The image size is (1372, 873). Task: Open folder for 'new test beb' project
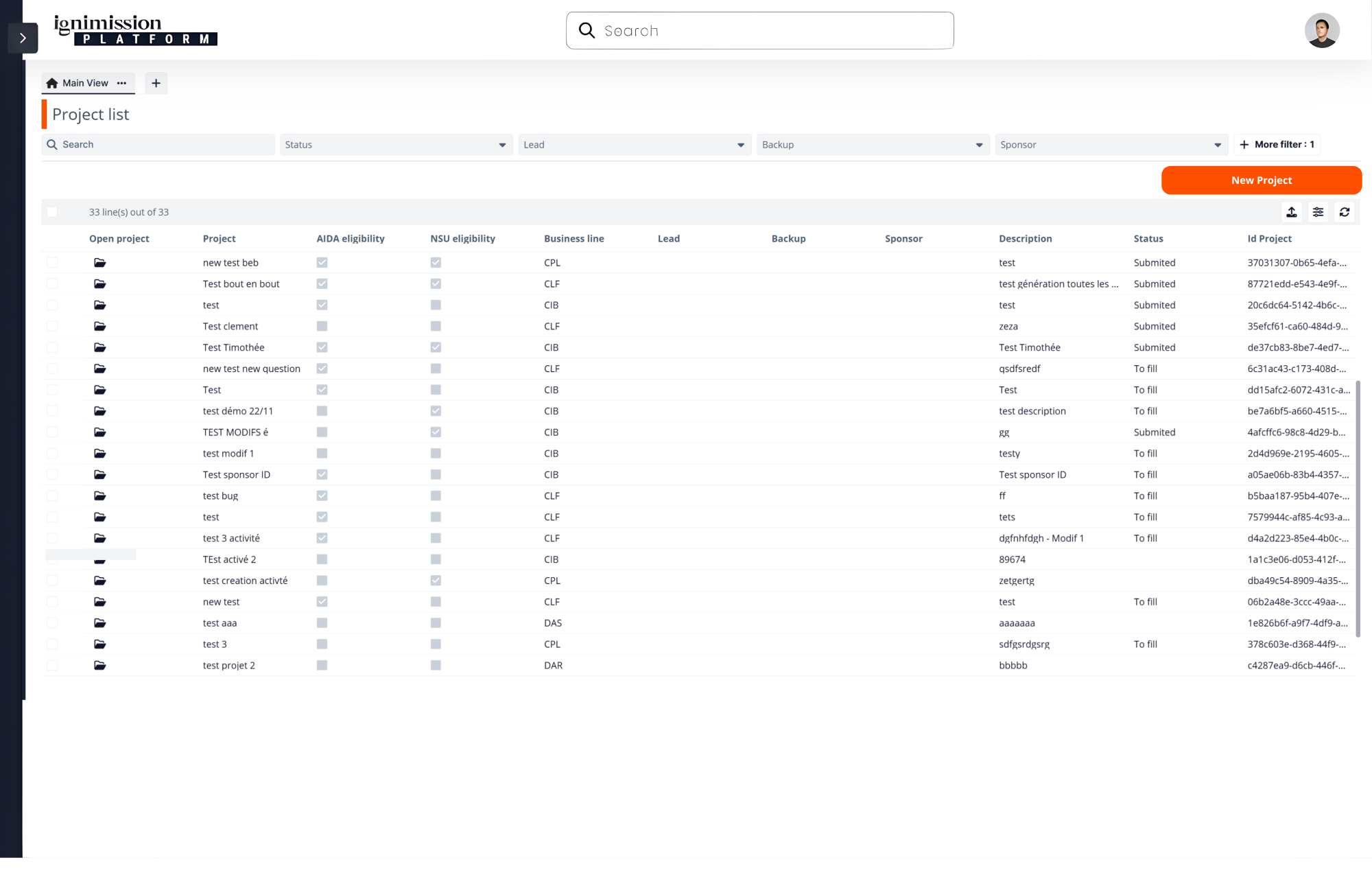pos(100,263)
